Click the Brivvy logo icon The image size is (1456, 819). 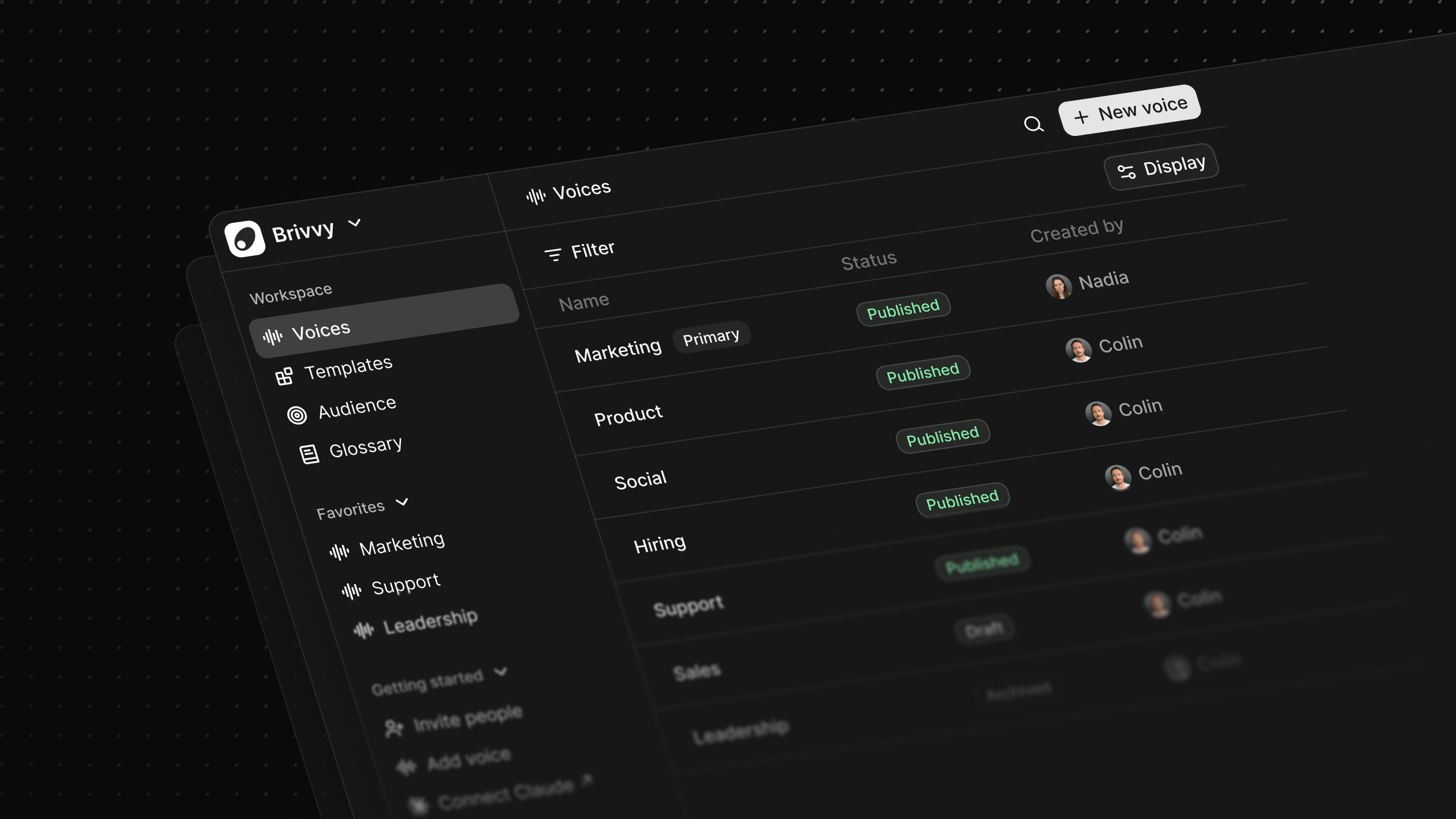[245, 239]
